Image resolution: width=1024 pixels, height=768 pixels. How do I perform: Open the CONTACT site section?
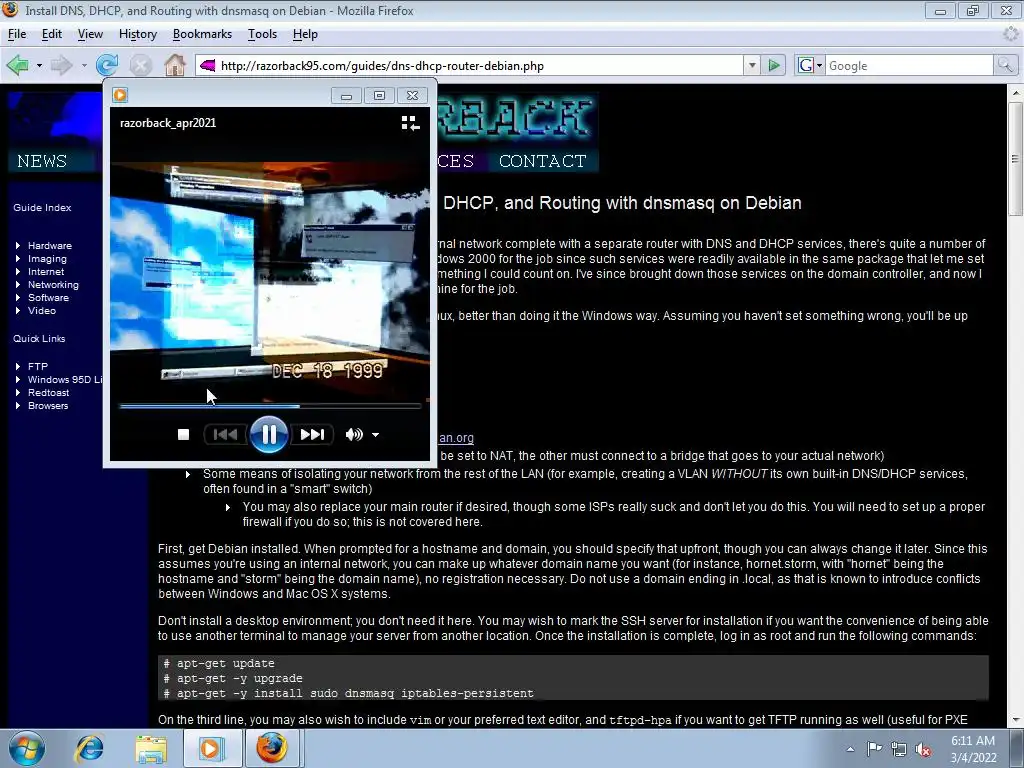543,161
